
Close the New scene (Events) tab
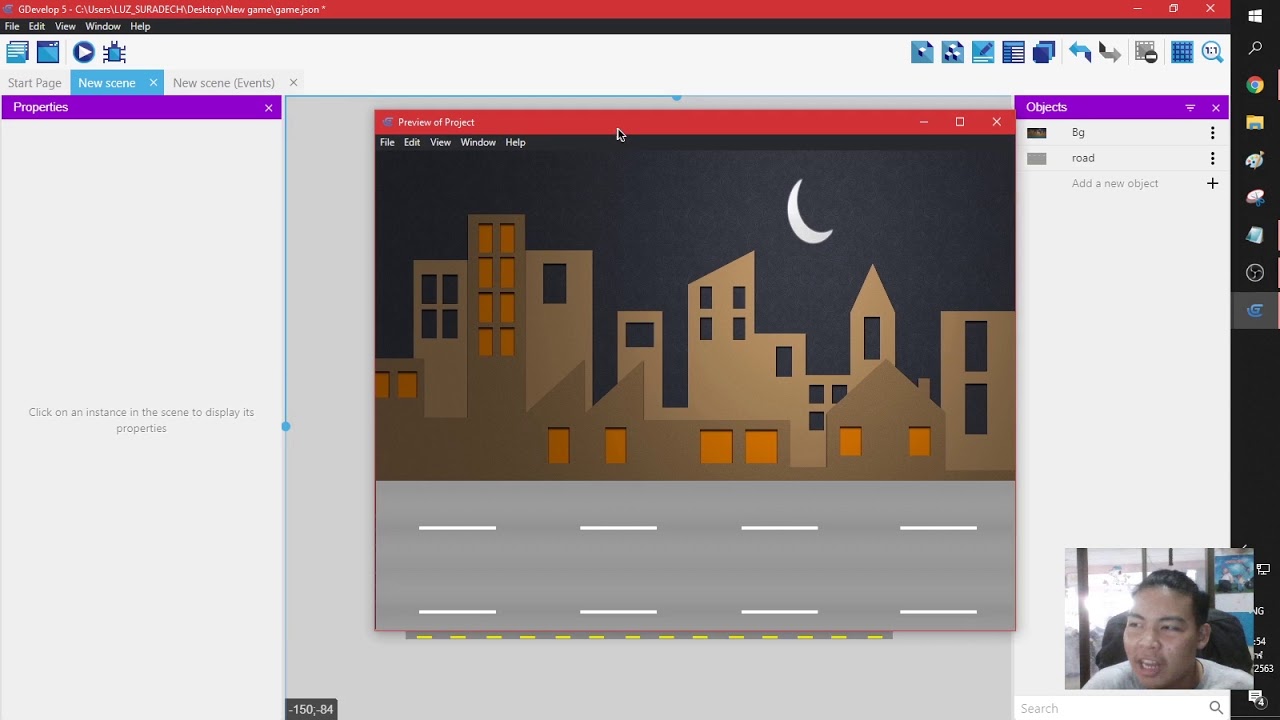coord(293,83)
